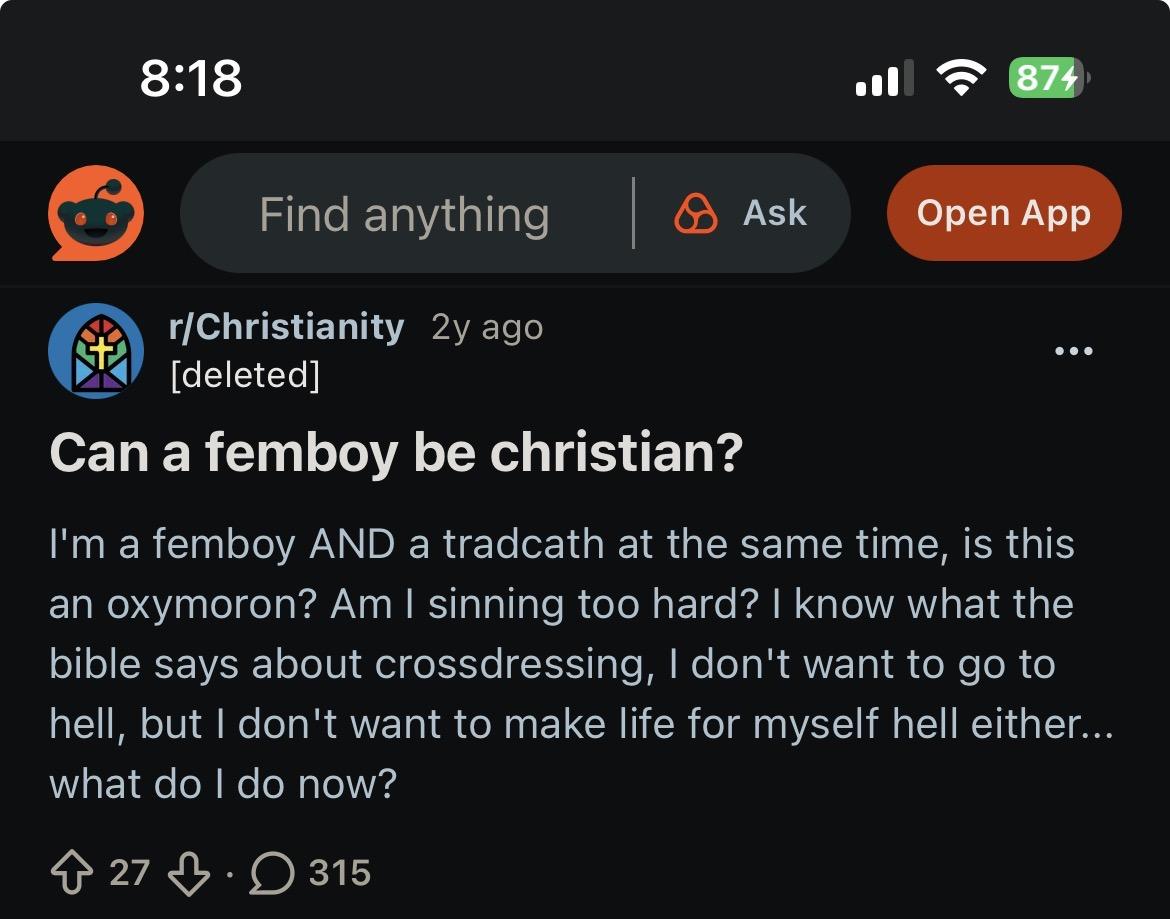
Task: Tap the Reddit Snoo logo
Action: (x=96, y=214)
